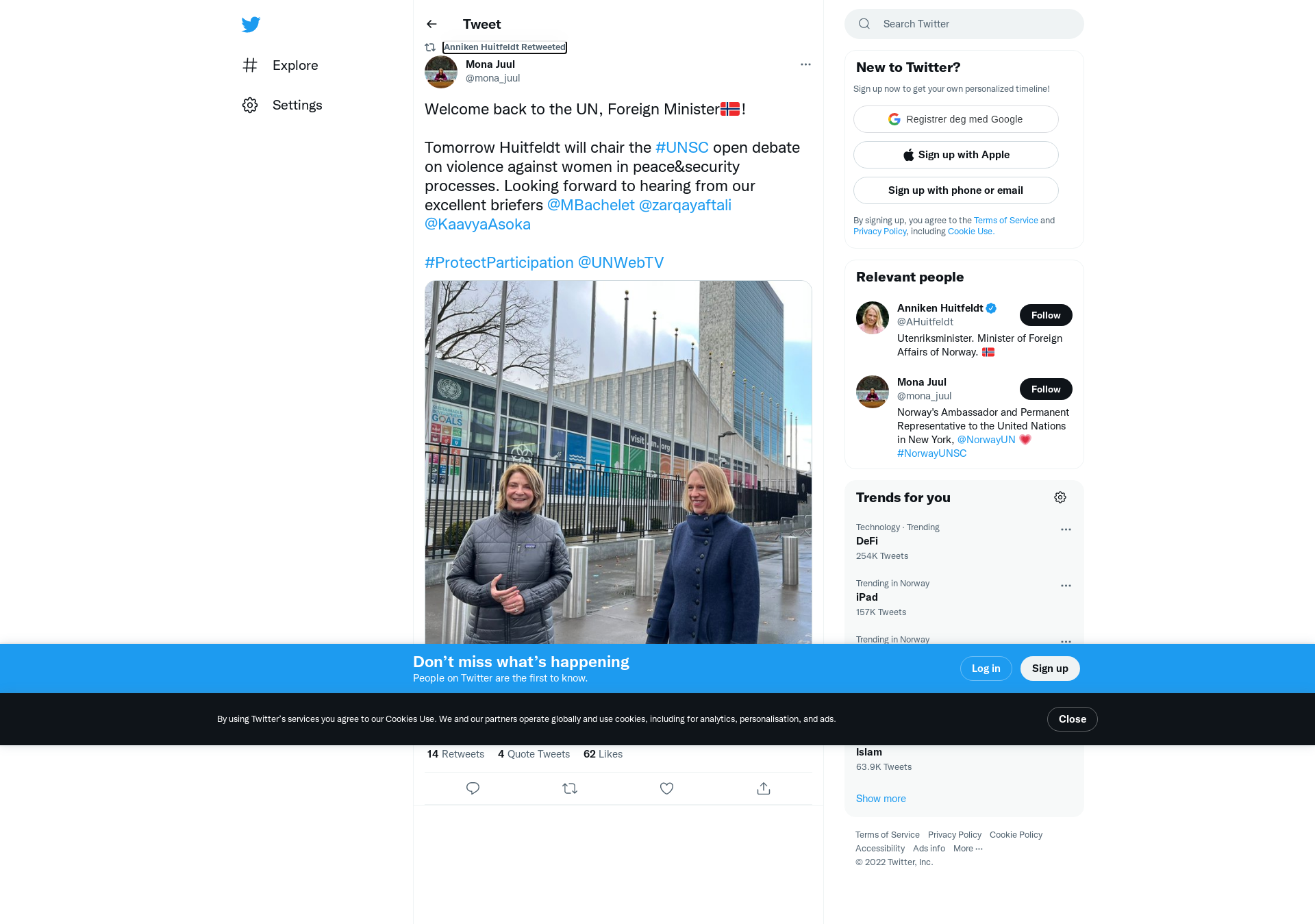
Task: Expand the More footer links menu
Action: click(968, 849)
